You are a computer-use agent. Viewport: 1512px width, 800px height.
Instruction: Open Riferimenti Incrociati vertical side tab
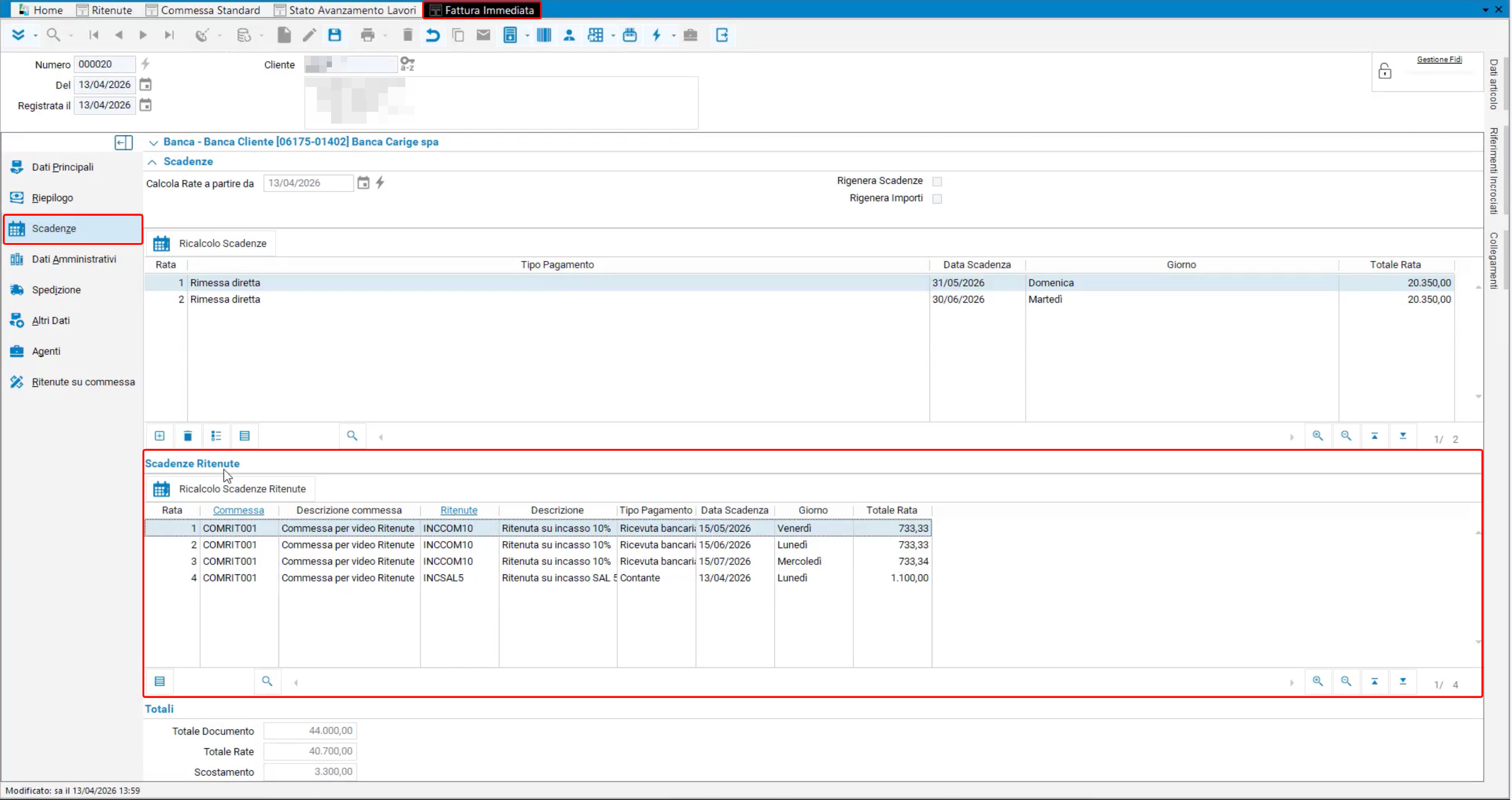tap(1494, 171)
